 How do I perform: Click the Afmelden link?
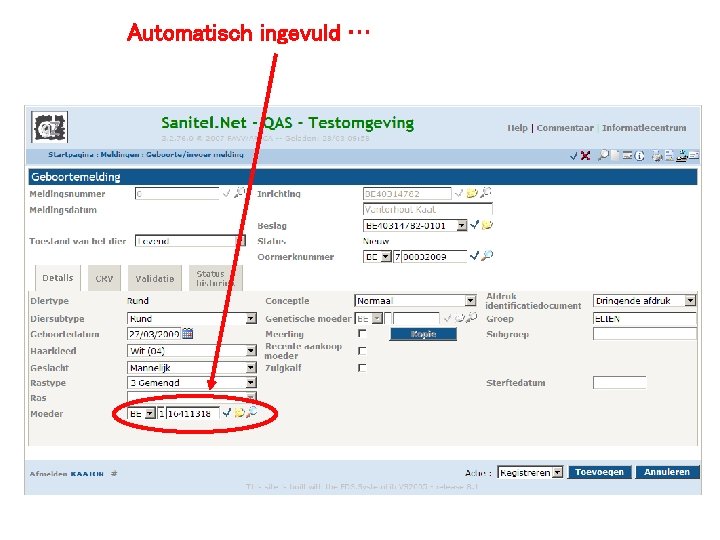coord(48,474)
